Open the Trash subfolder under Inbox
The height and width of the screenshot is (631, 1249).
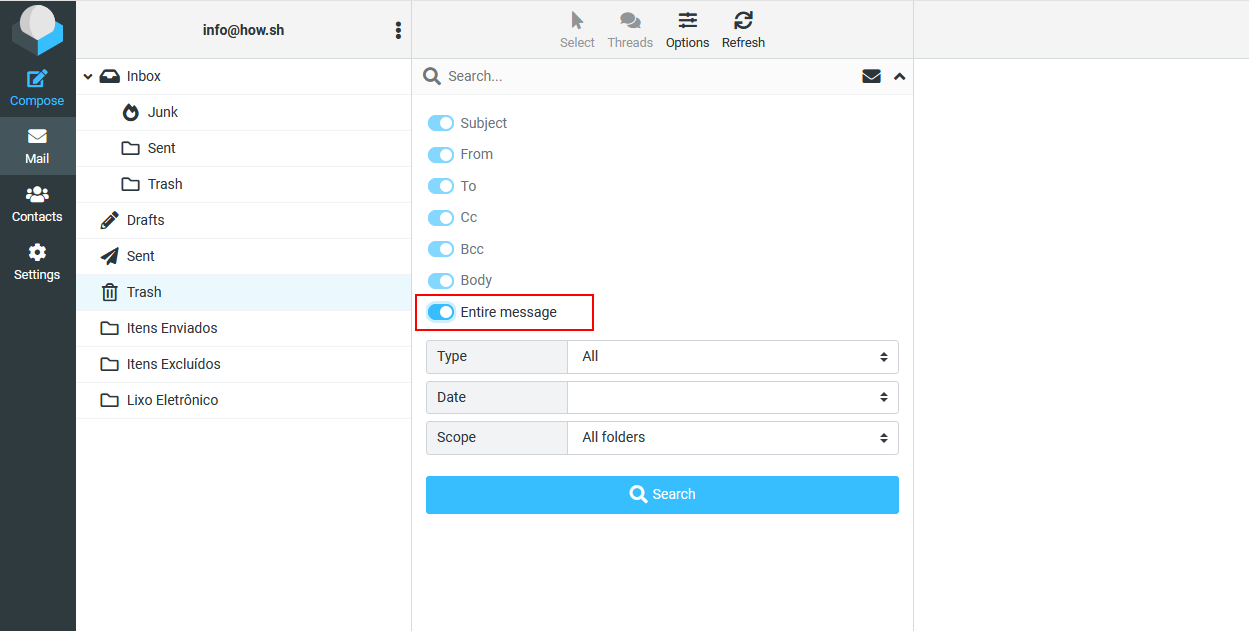(x=243, y=184)
